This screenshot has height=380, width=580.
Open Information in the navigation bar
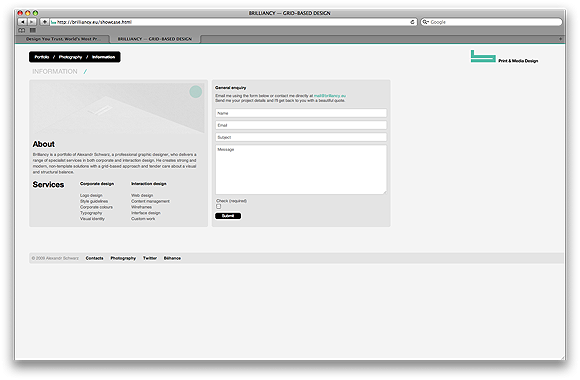104,57
